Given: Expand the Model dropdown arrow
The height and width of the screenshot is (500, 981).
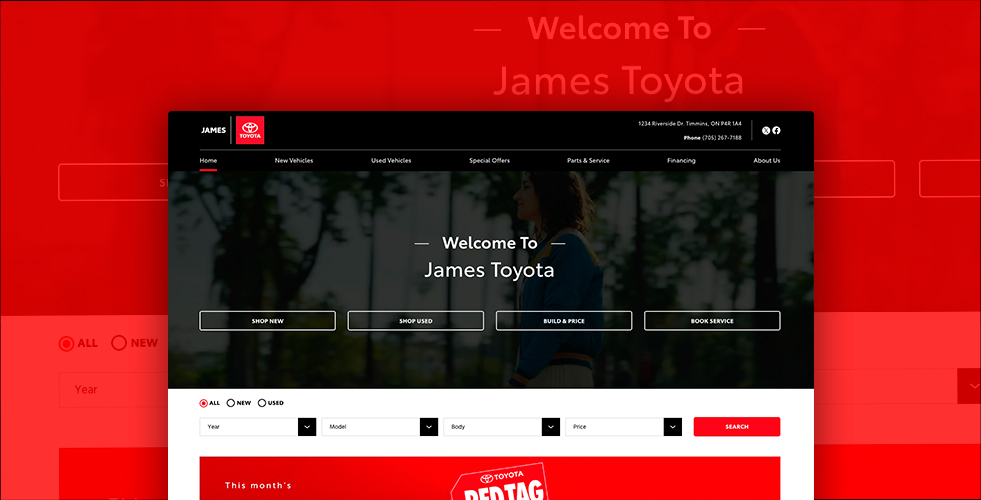Looking at the screenshot, I should click(x=429, y=427).
